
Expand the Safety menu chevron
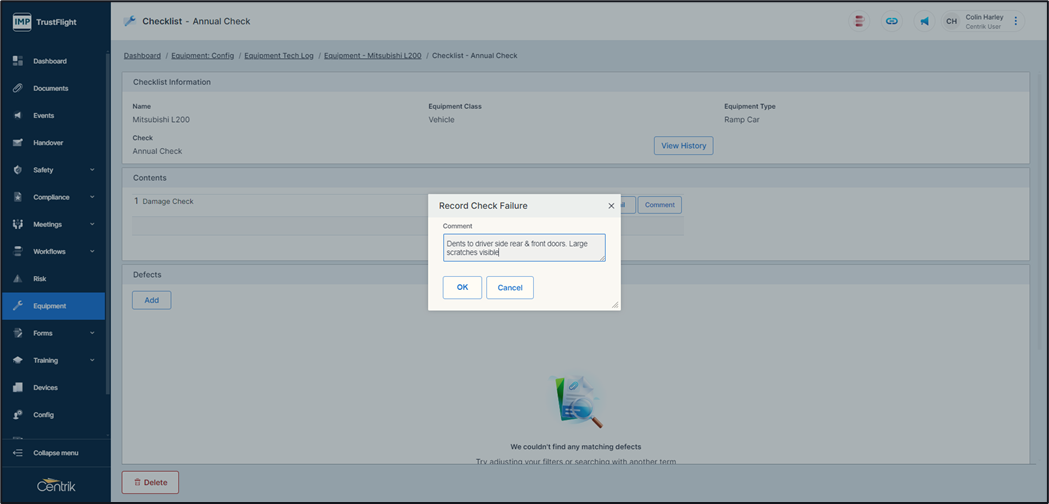pyautogui.click(x=92, y=170)
